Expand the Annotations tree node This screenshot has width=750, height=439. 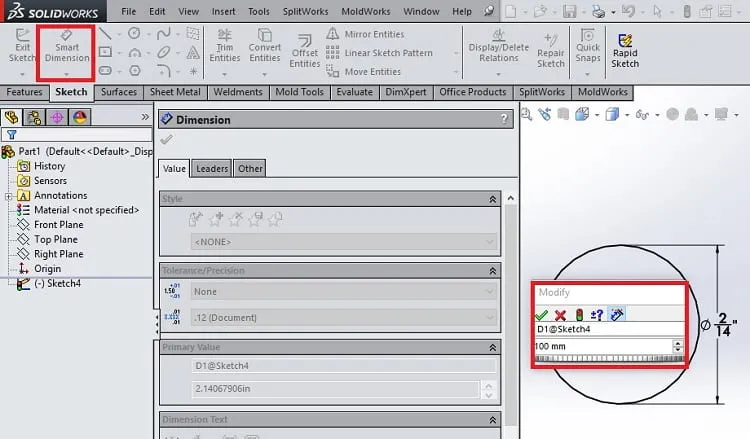[x=8, y=196]
